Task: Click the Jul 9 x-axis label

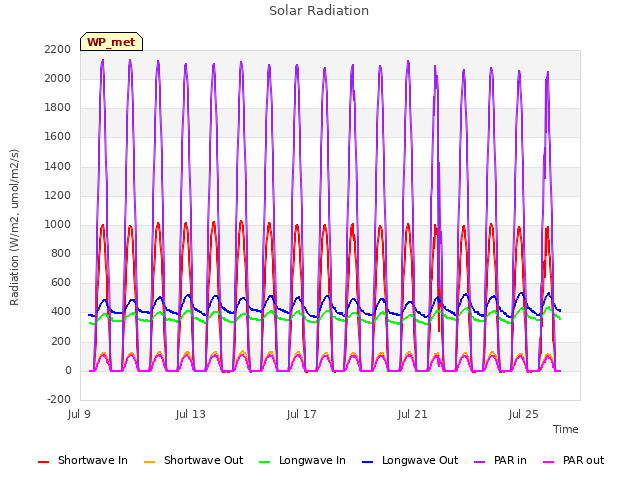Action: 79,414
